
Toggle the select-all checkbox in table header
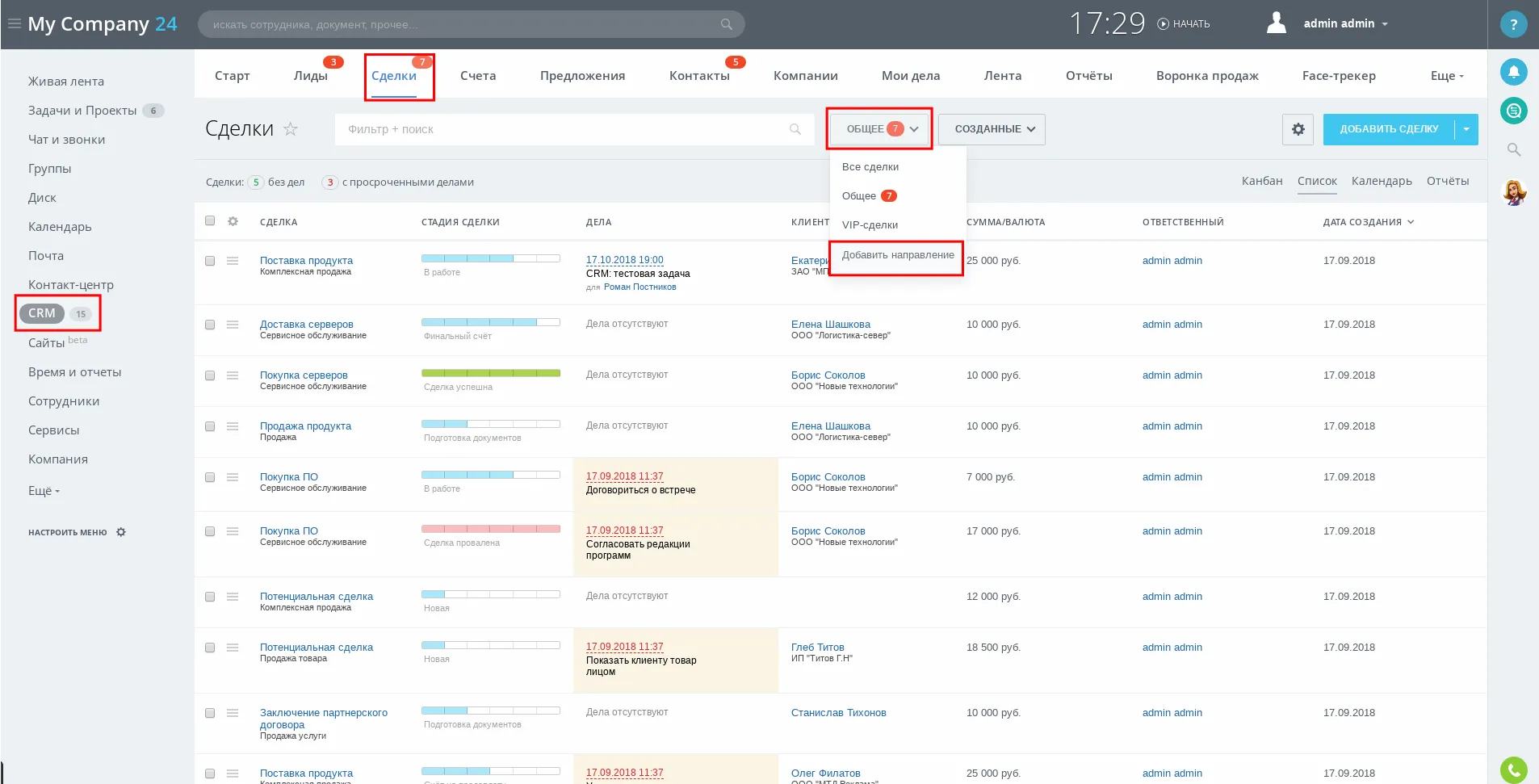point(210,221)
